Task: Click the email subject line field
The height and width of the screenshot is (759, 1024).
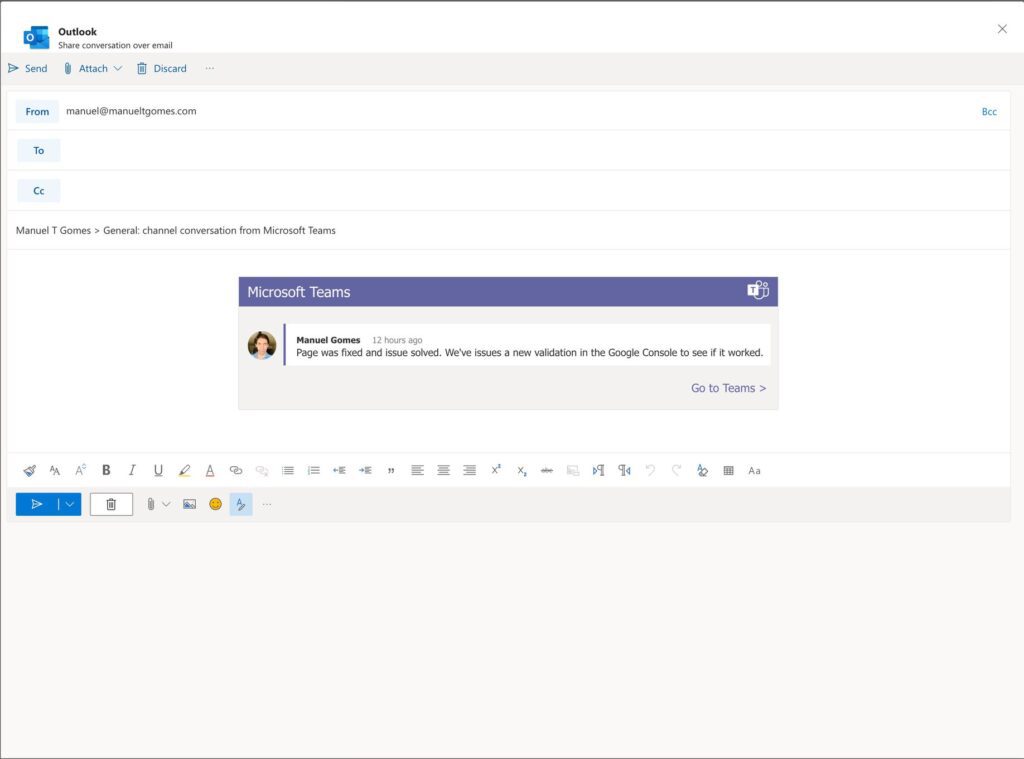Action: (508, 231)
